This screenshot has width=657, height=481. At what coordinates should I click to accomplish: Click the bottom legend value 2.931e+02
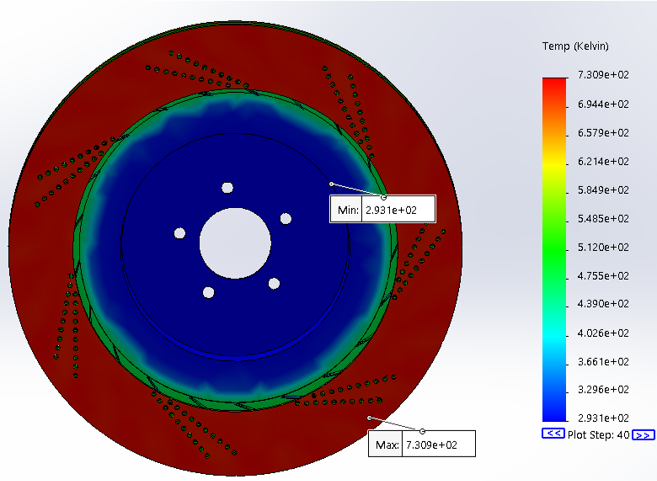[x=603, y=418]
